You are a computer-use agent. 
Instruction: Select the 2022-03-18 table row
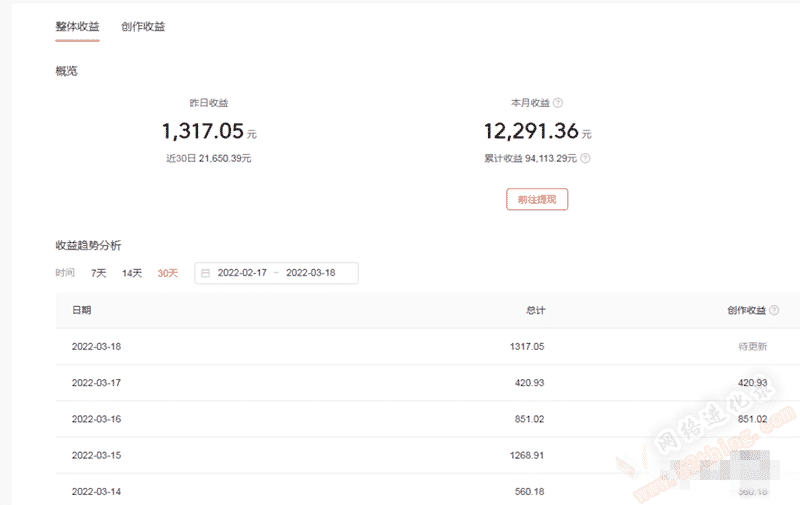pos(428,346)
